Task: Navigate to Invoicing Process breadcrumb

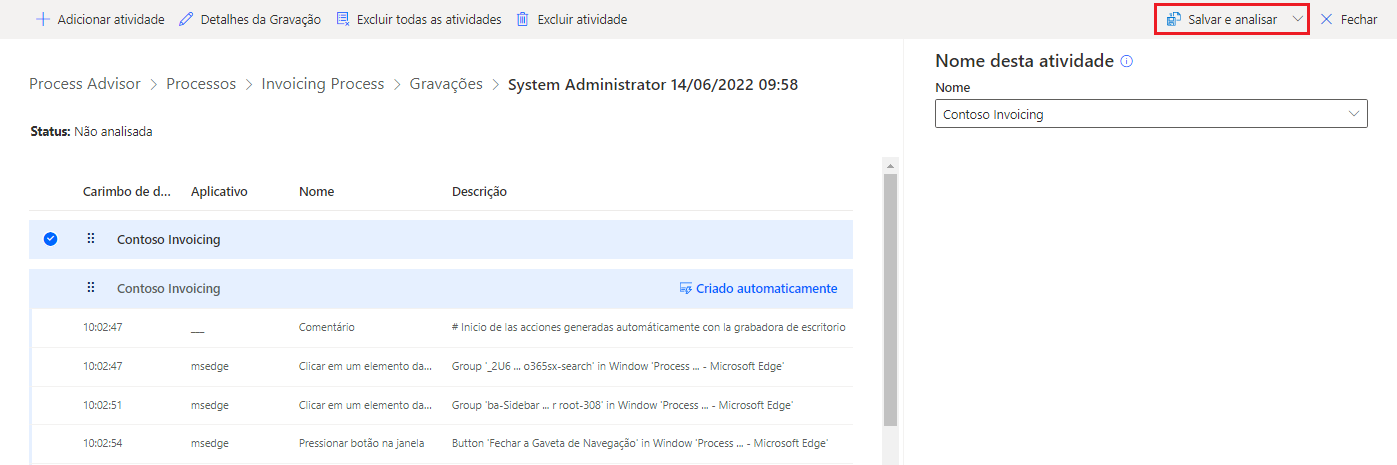Action: click(323, 84)
